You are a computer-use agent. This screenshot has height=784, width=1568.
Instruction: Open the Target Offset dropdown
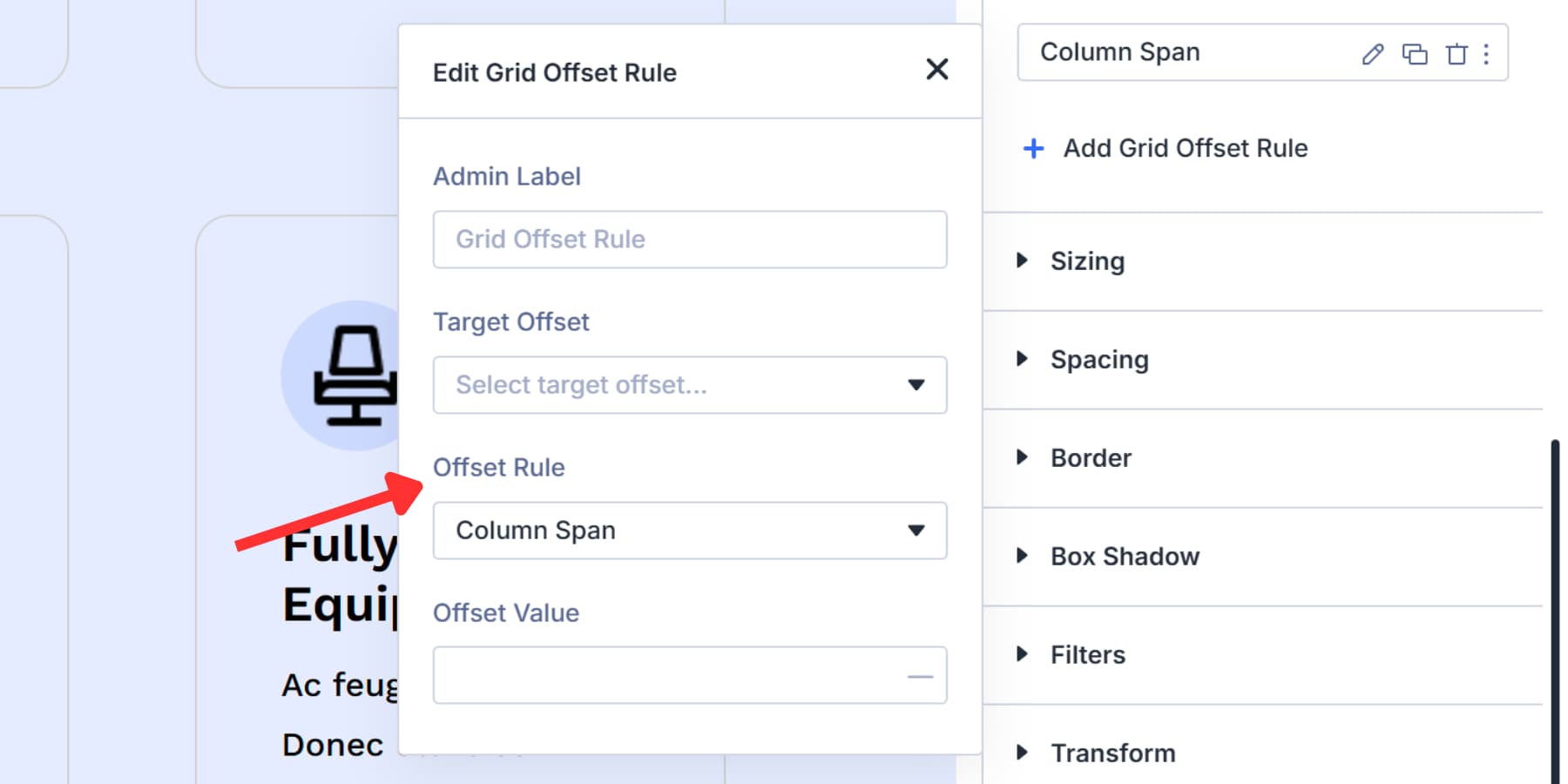(x=689, y=385)
